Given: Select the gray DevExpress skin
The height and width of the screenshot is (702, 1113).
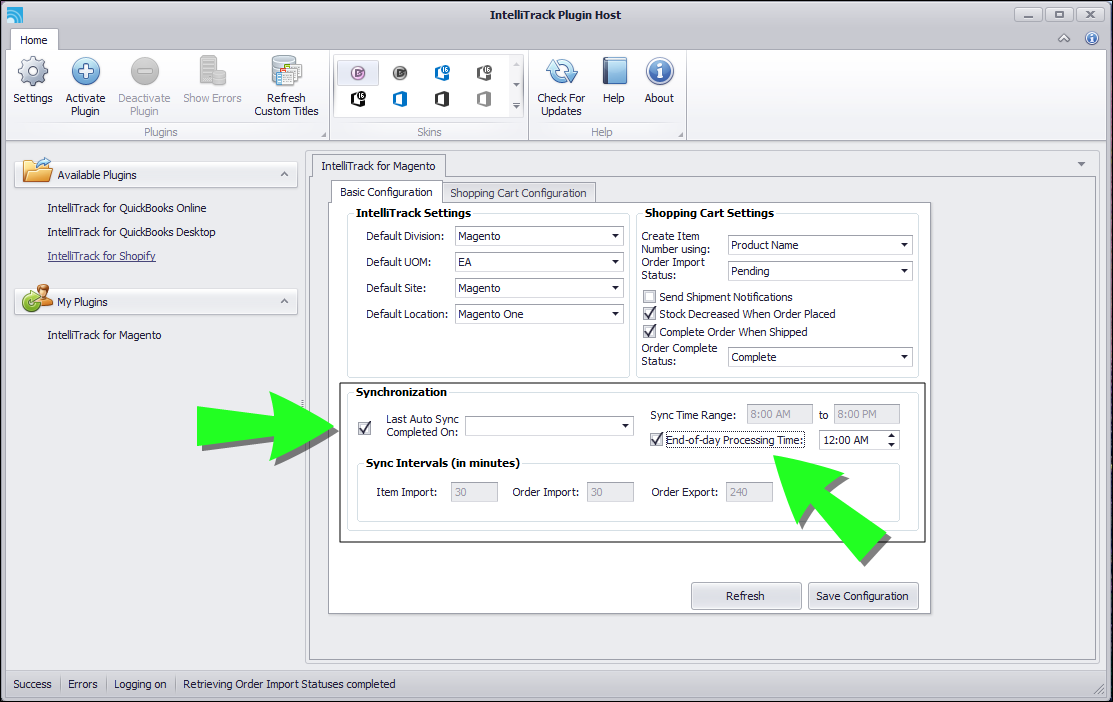Looking at the screenshot, I should (400, 72).
